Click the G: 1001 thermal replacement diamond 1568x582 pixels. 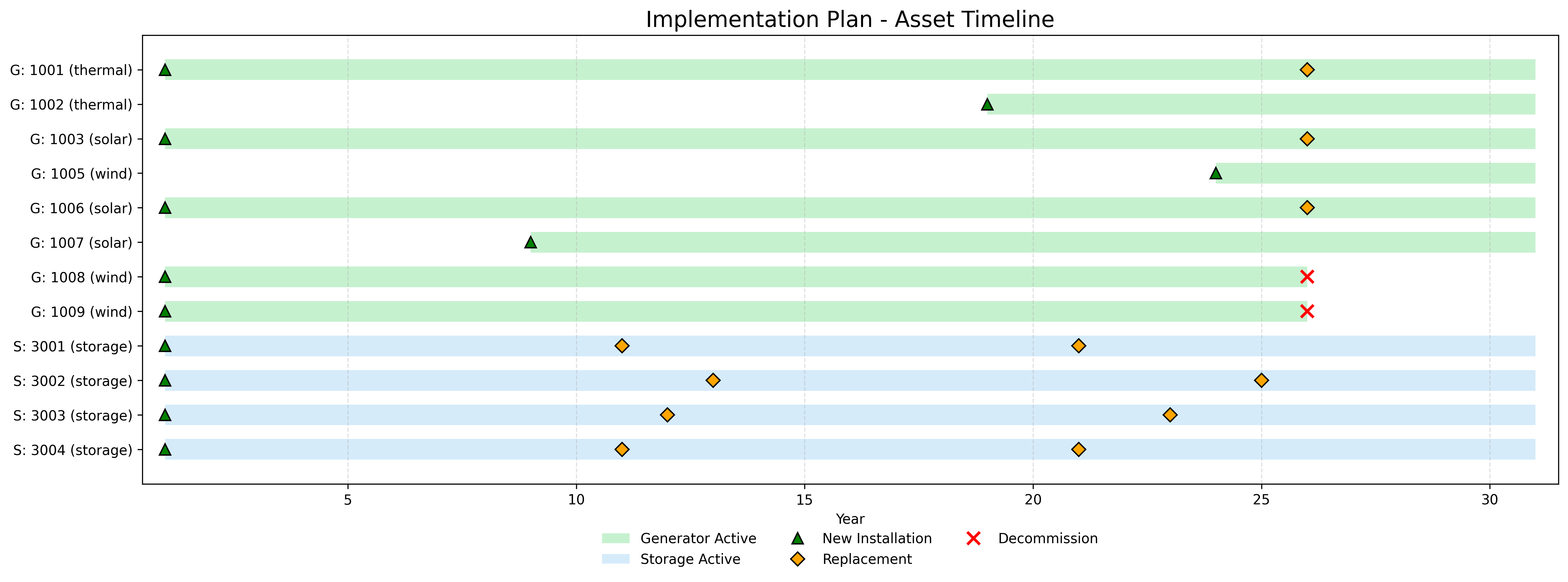(1307, 70)
